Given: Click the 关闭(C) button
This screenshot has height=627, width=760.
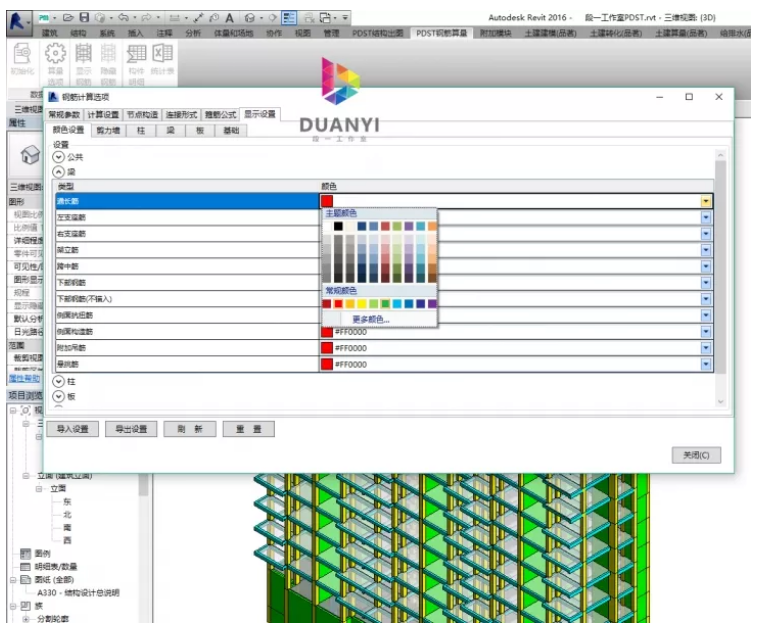Looking at the screenshot, I should pos(696,455).
